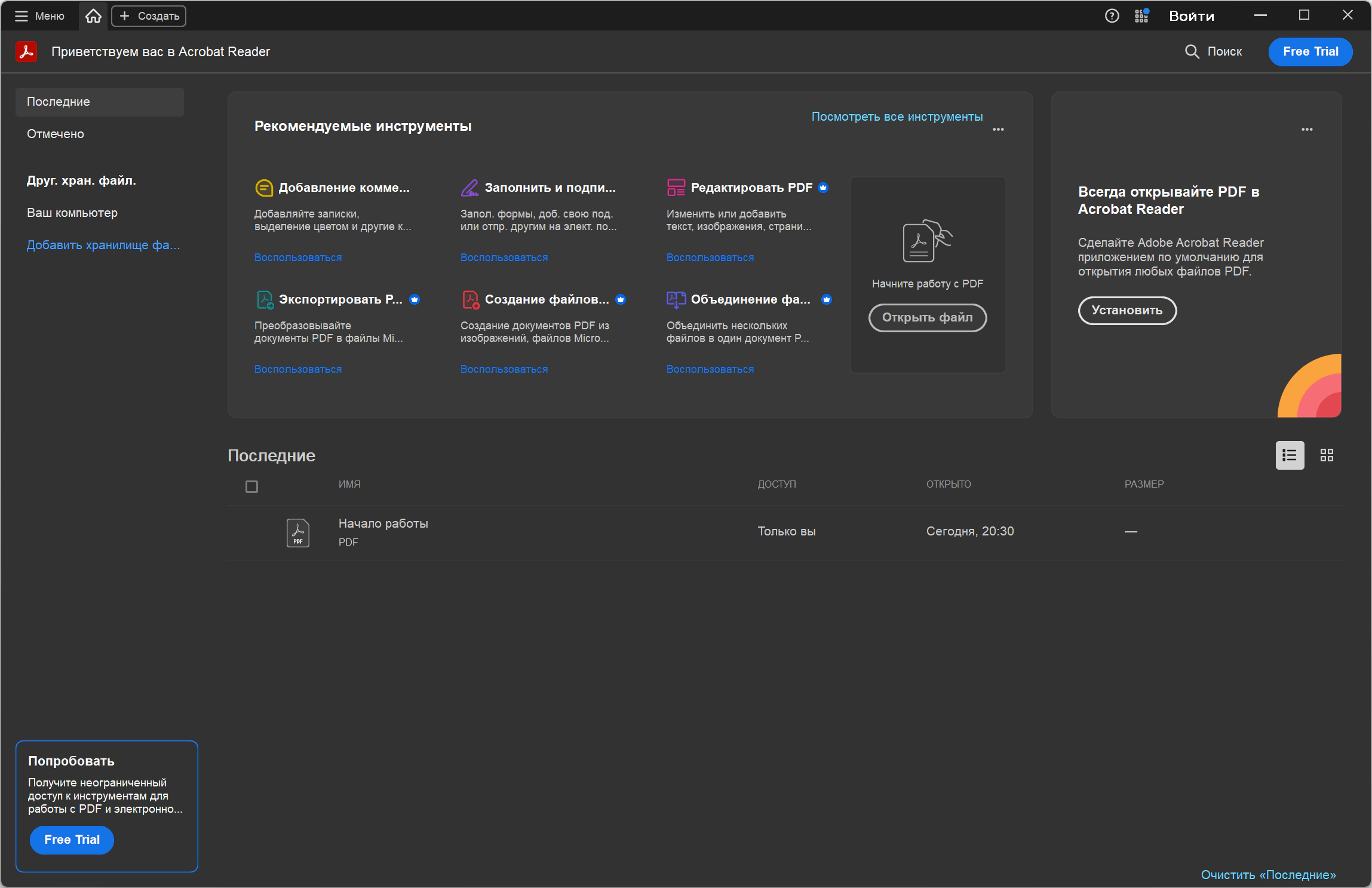Image resolution: width=1372 pixels, height=888 pixels.
Task: Open recommended tools more options menu
Action: (x=998, y=129)
